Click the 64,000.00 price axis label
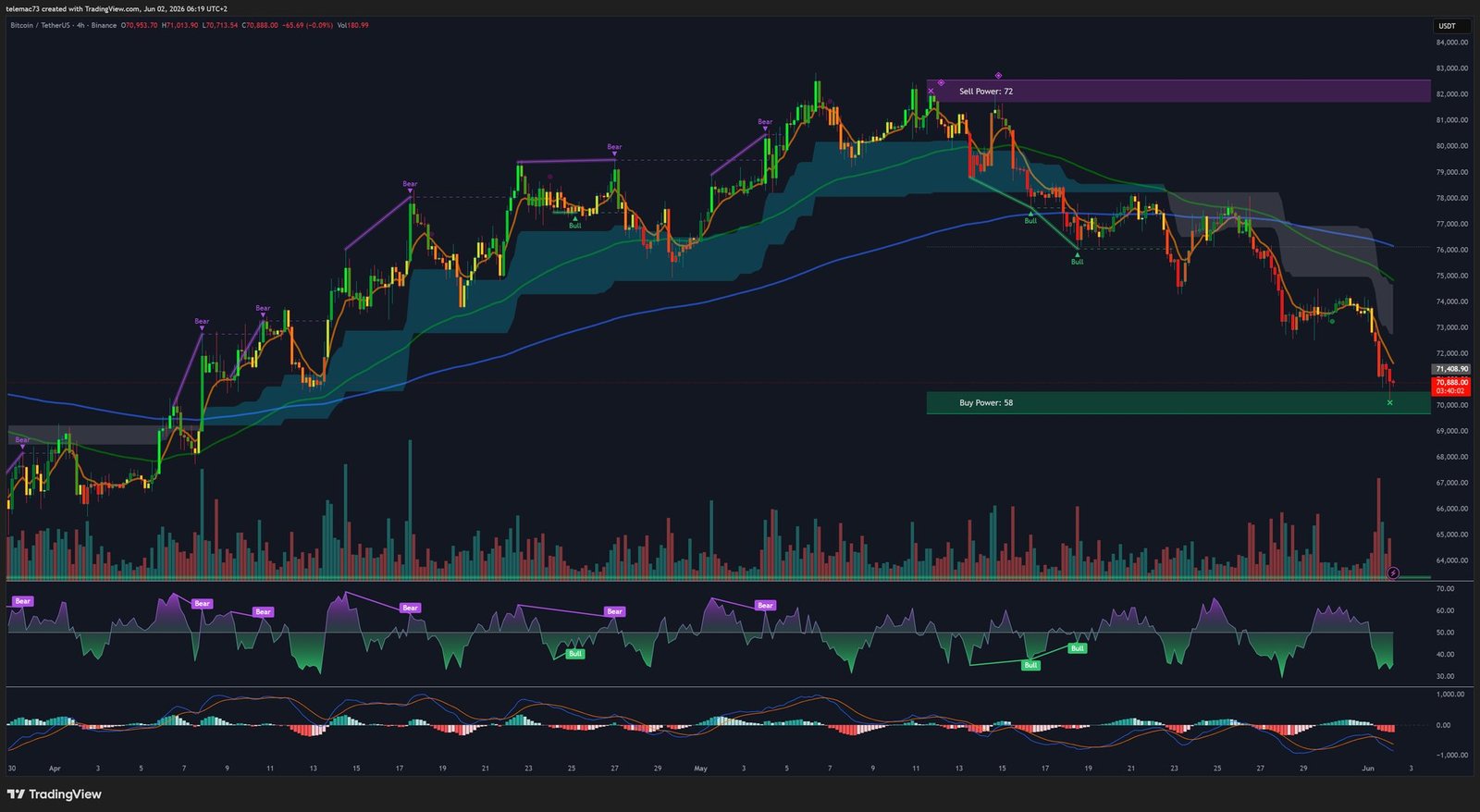Viewport: 1480px width, 812px height. tap(1451, 560)
